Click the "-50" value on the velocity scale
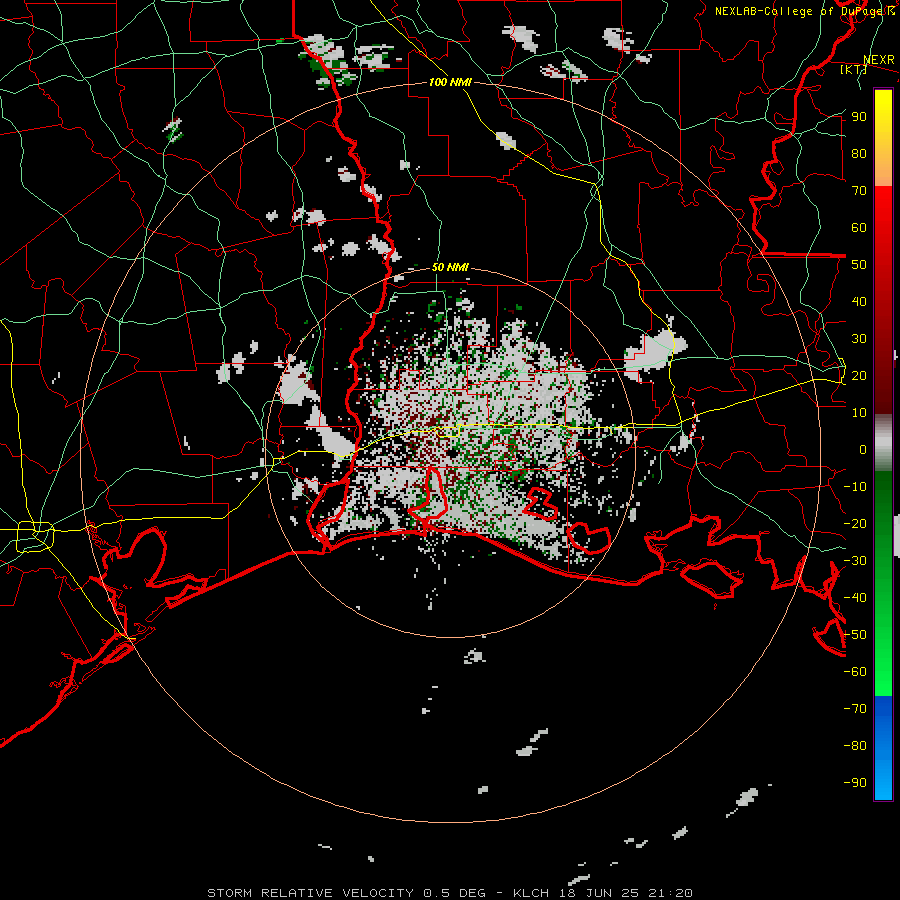Screen dimensions: 900x900 [855, 634]
